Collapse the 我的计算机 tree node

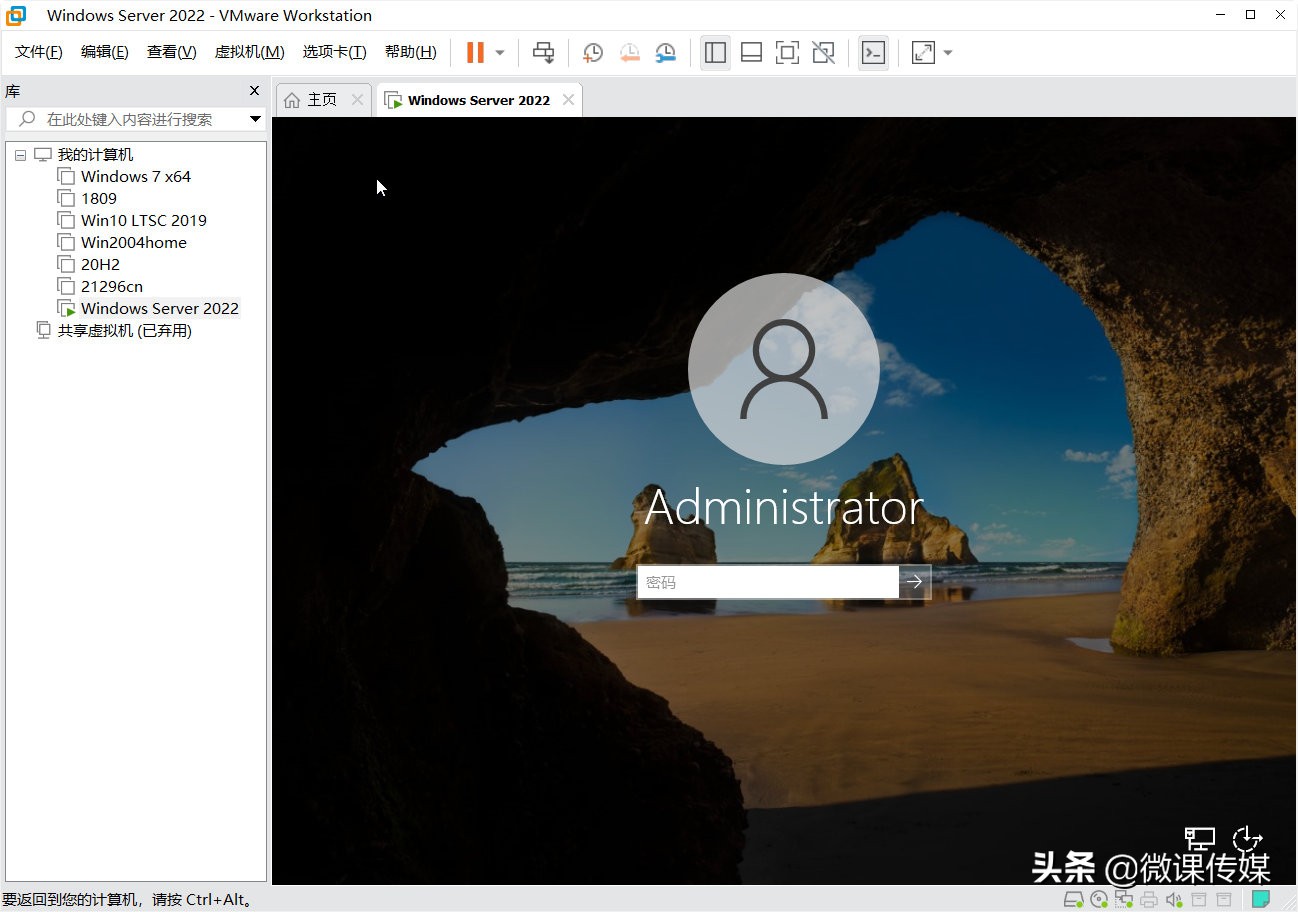pos(20,155)
